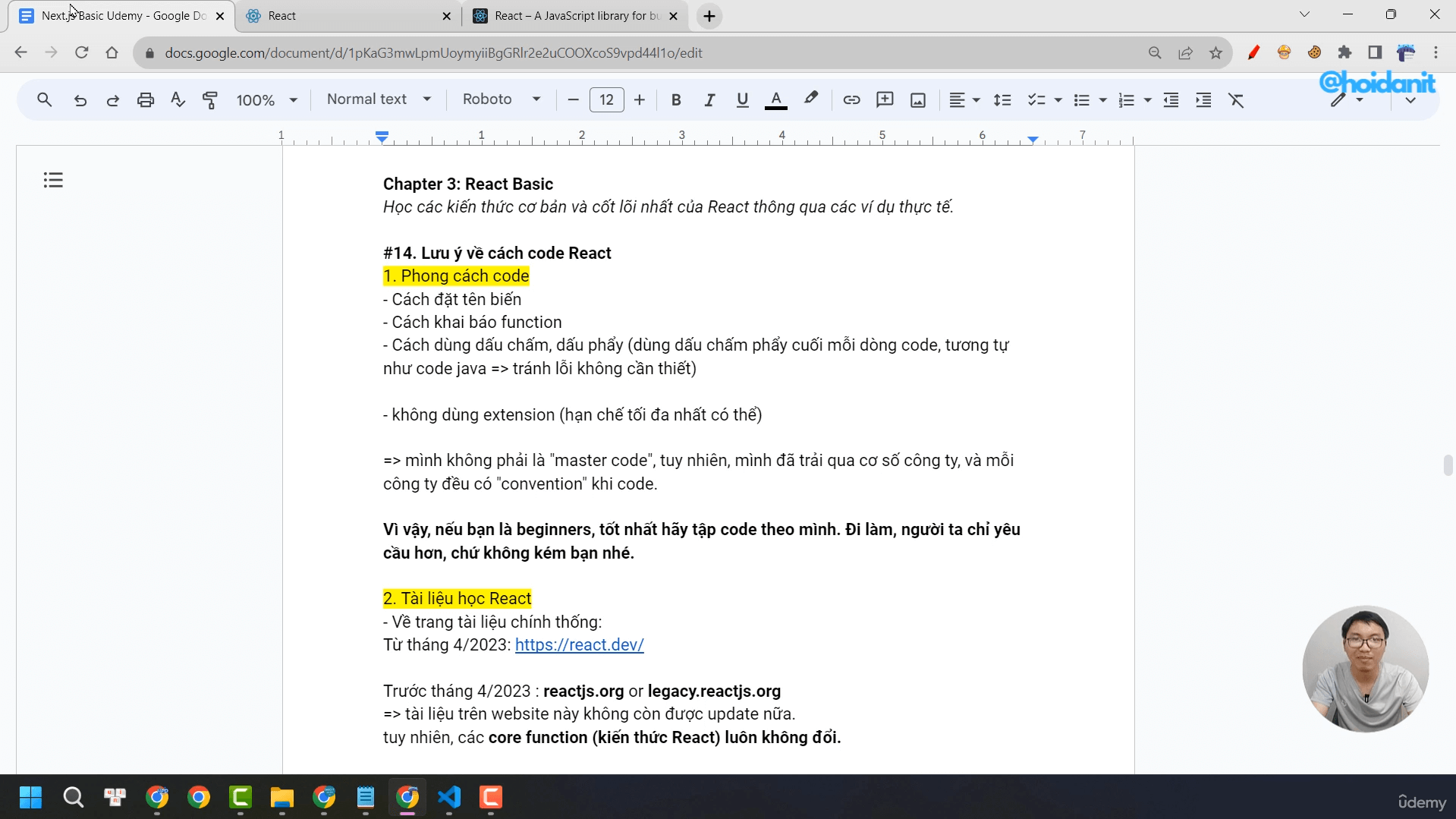This screenshot has height=819, width=1456.
Task: Clear text formatting
Action: 1237,99
